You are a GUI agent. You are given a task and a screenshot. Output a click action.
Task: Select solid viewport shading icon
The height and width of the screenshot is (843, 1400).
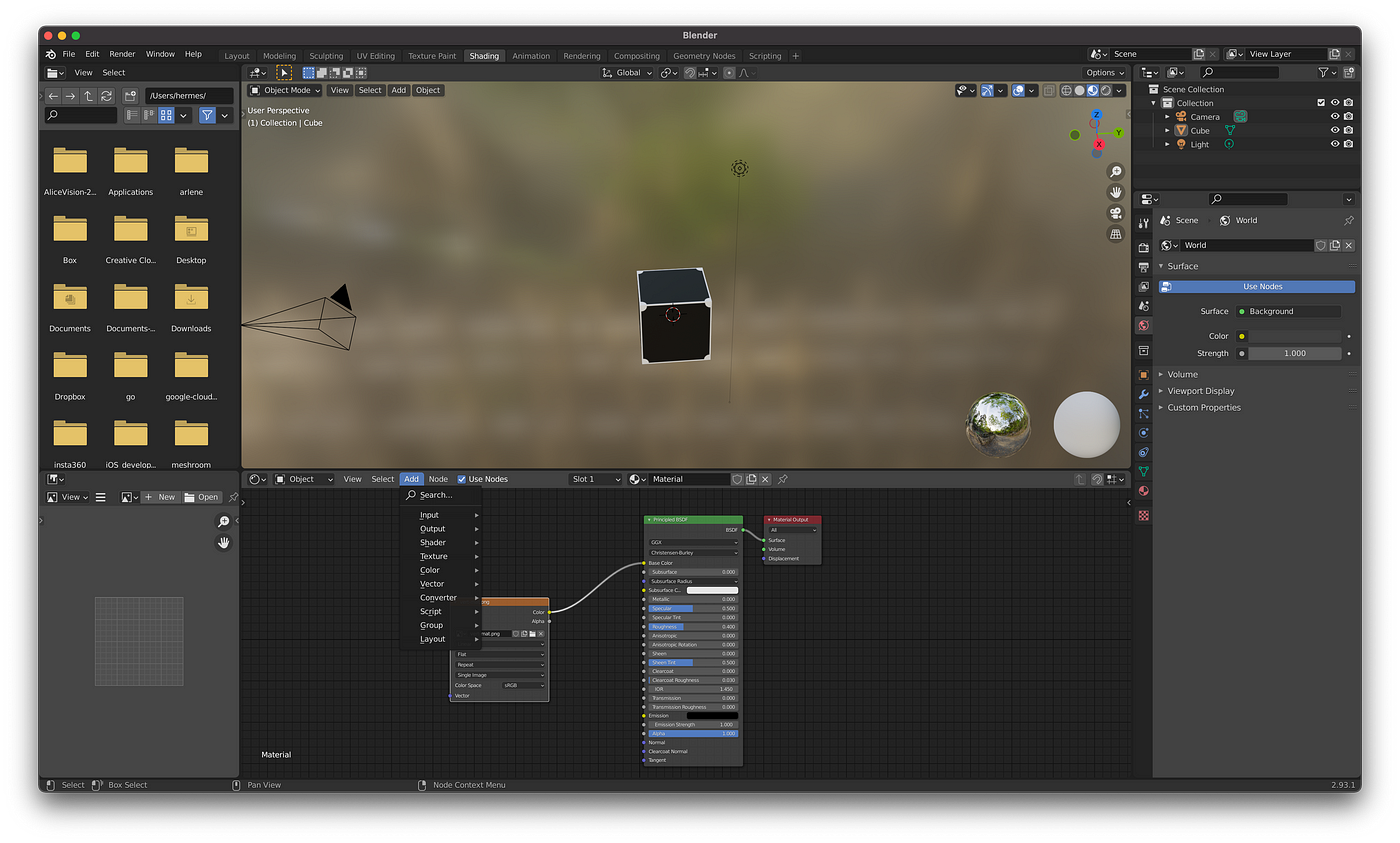[x=1079, y=90]
